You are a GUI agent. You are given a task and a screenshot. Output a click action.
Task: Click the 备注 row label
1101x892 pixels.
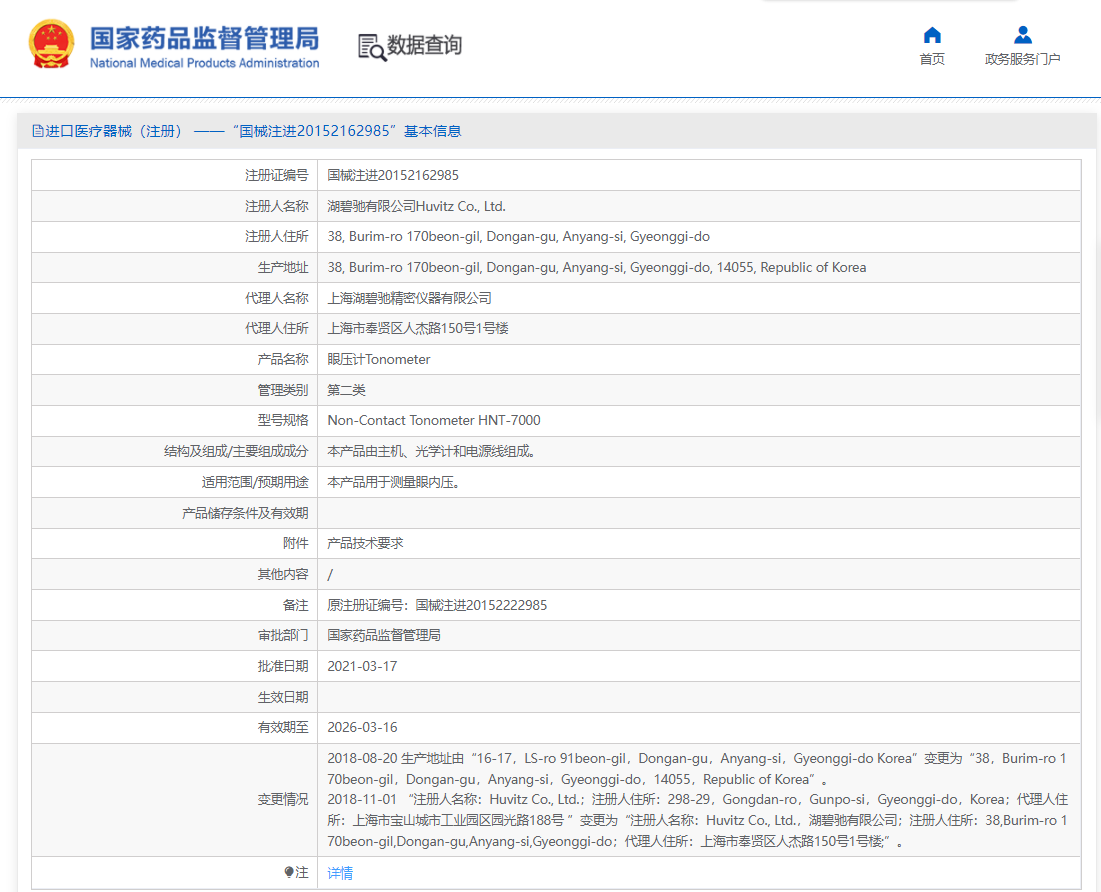tap(296, 605)
